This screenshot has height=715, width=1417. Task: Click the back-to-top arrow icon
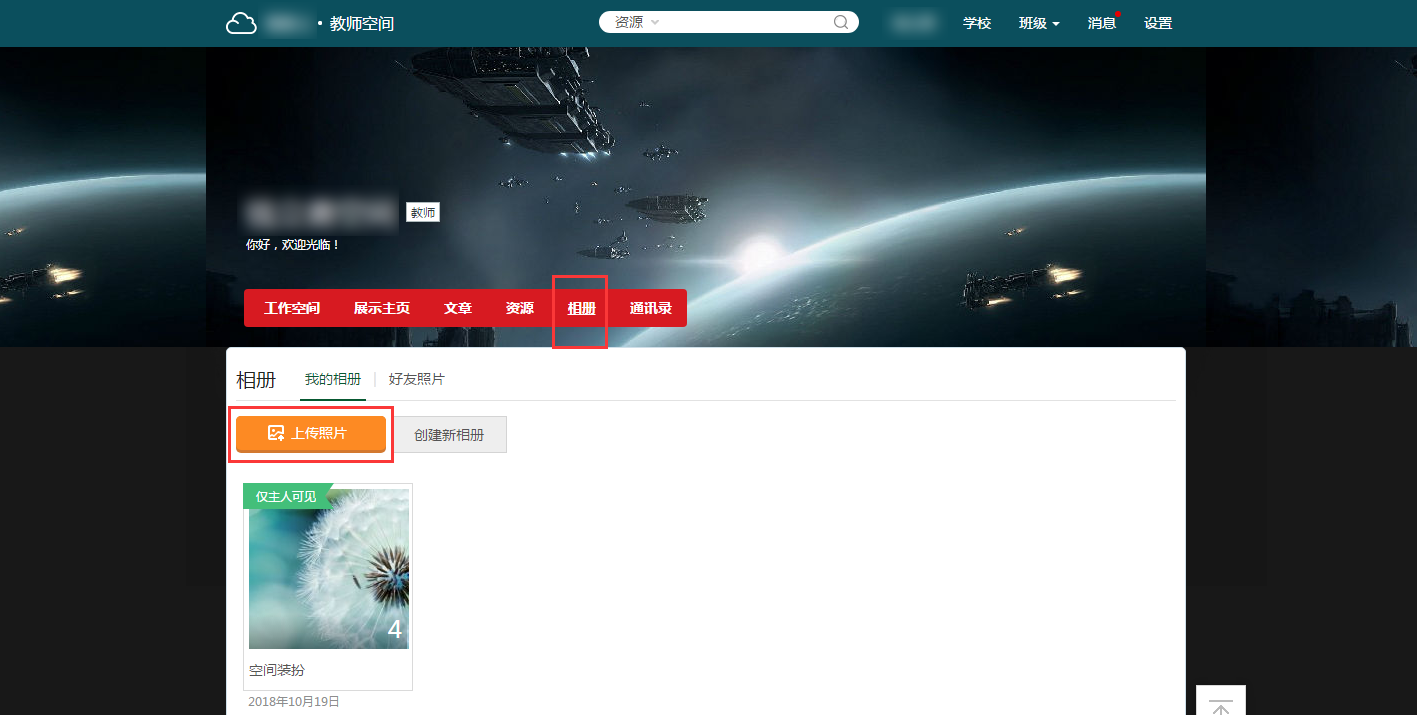click(1220, 704)
